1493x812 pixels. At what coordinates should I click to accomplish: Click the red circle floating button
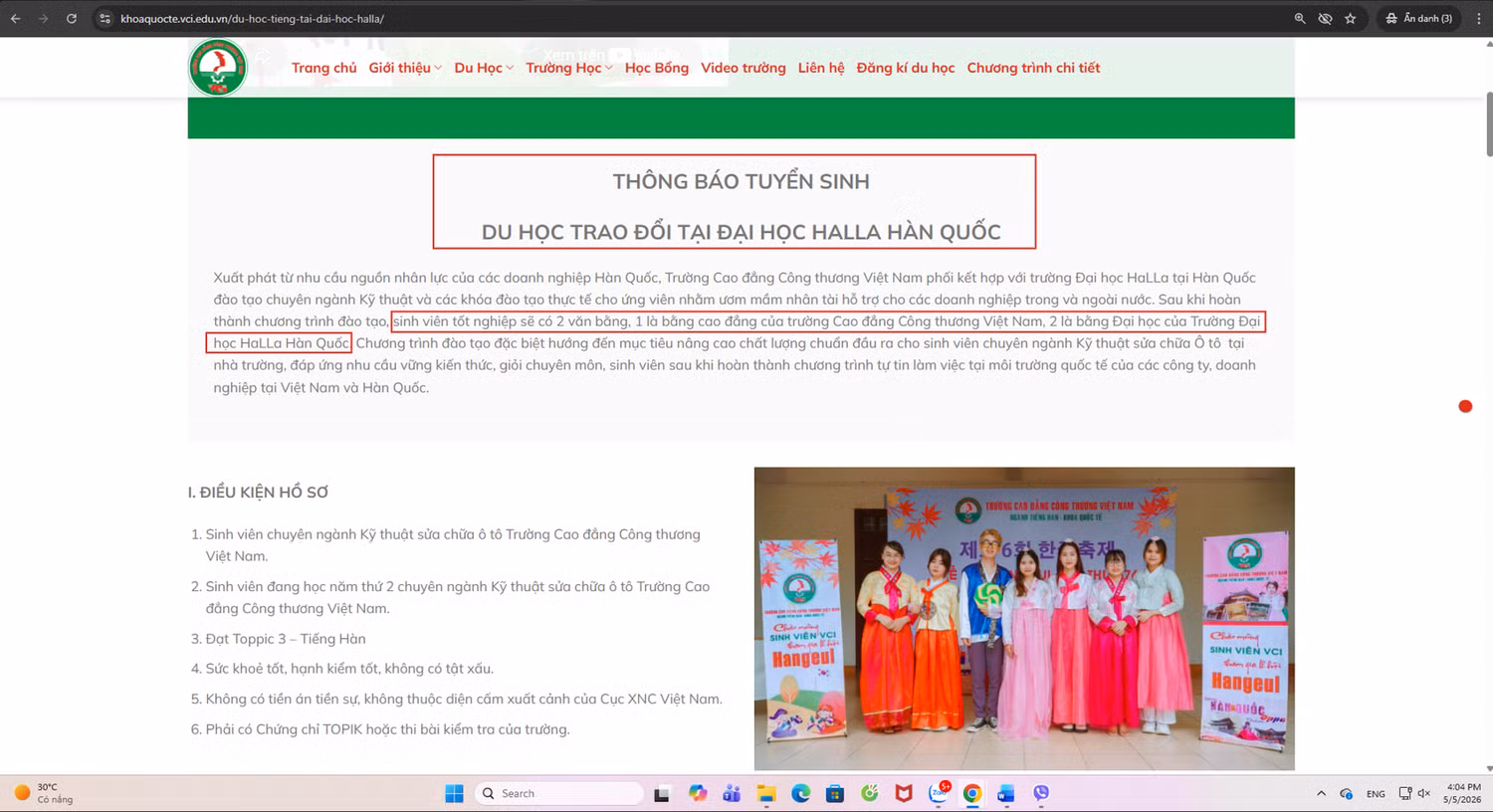pos(1465,406)
